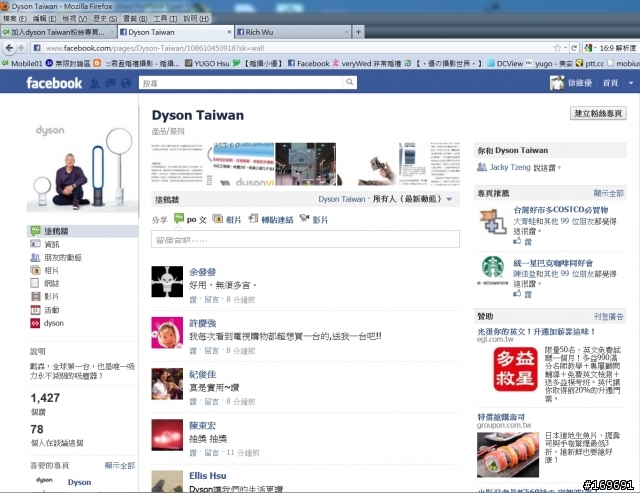Bookmark page with the star icon
Screen dimensions: 640x493
[557, 48]
